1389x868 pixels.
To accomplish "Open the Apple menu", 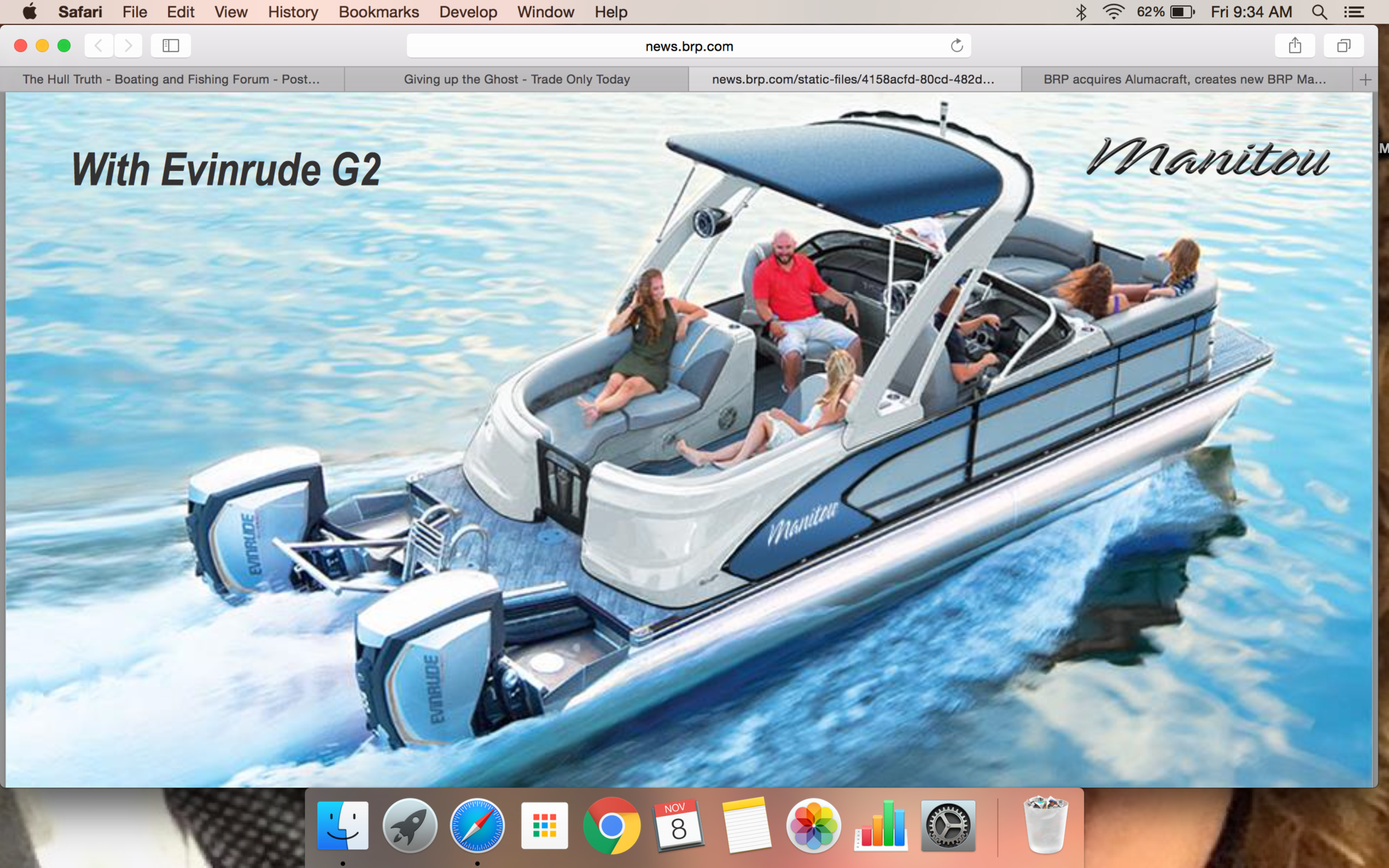I will click(x=29, y=12).
